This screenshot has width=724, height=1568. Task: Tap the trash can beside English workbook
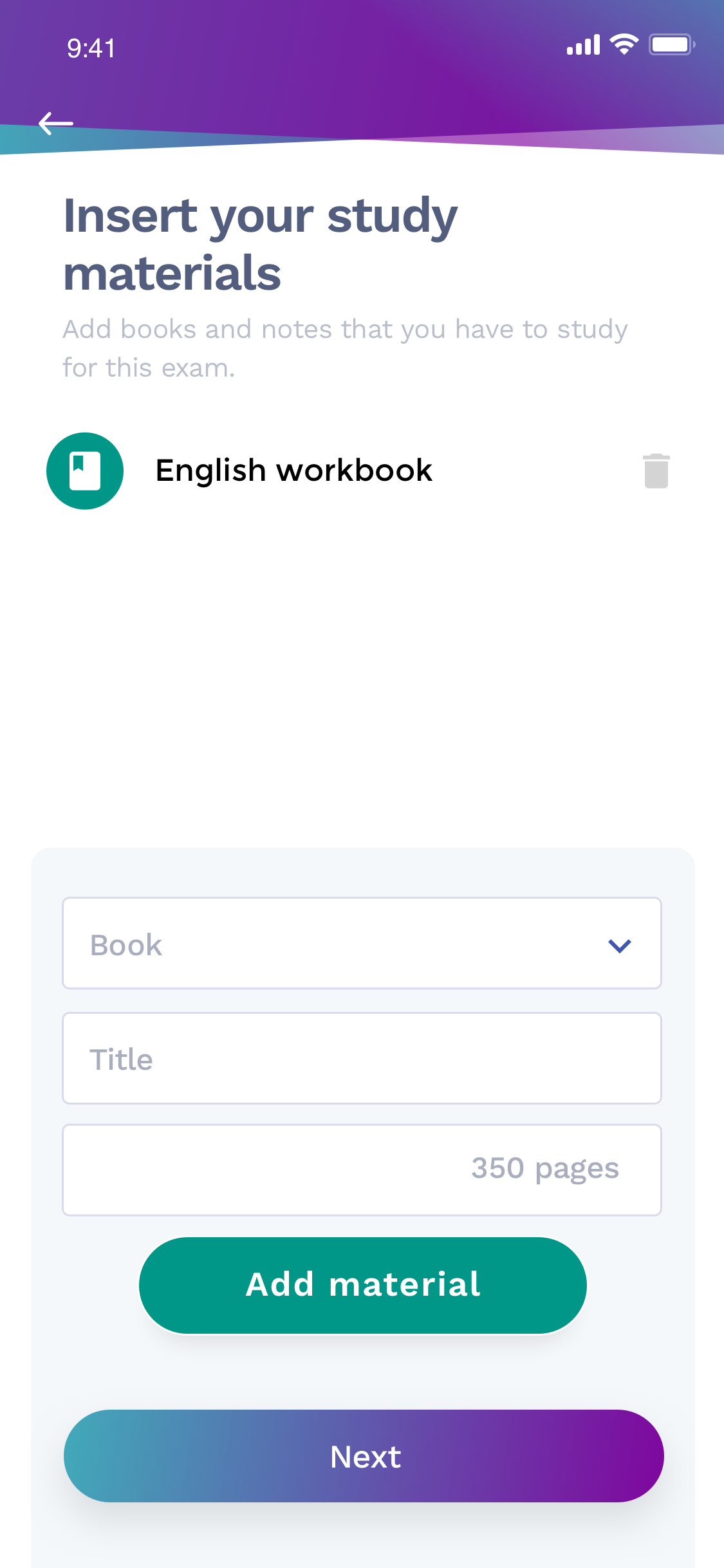point(657,471)
